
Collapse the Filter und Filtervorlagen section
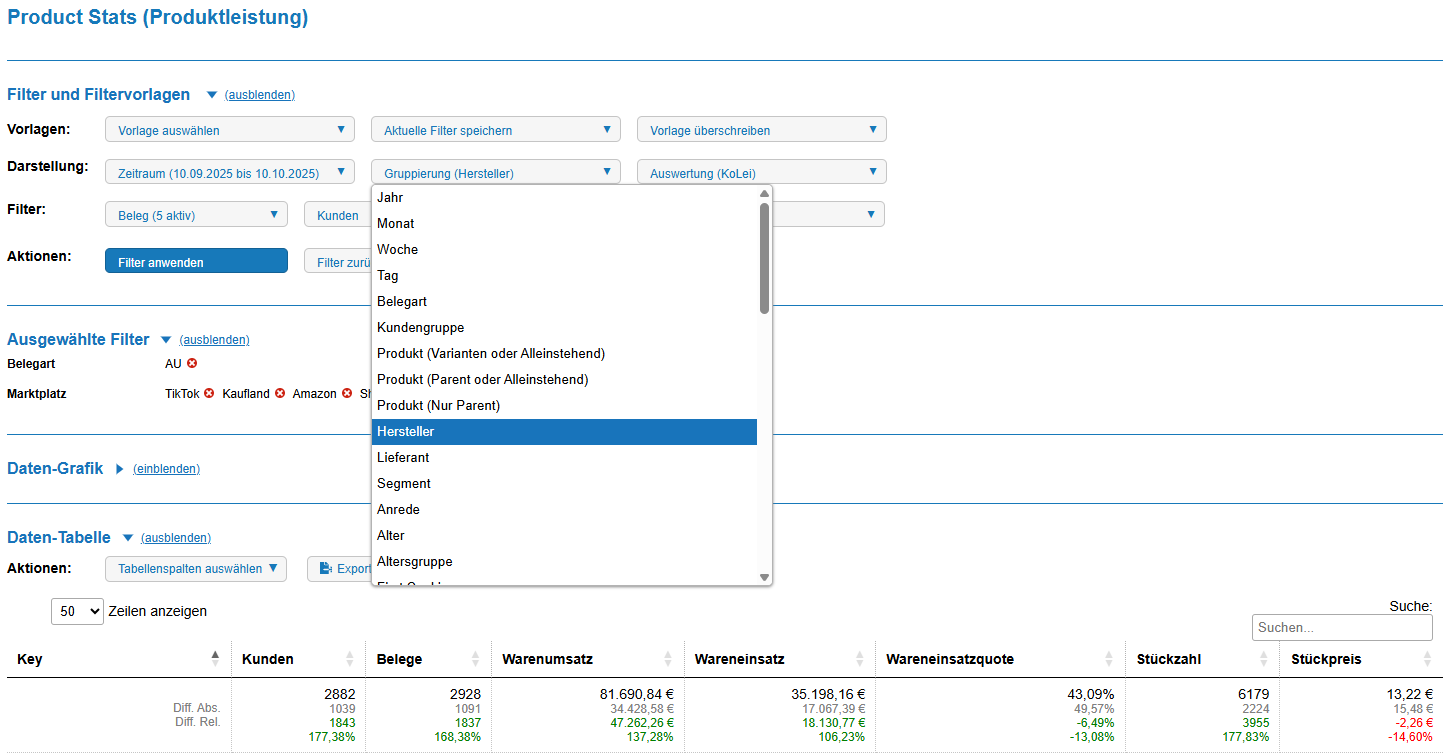[259, 95]
